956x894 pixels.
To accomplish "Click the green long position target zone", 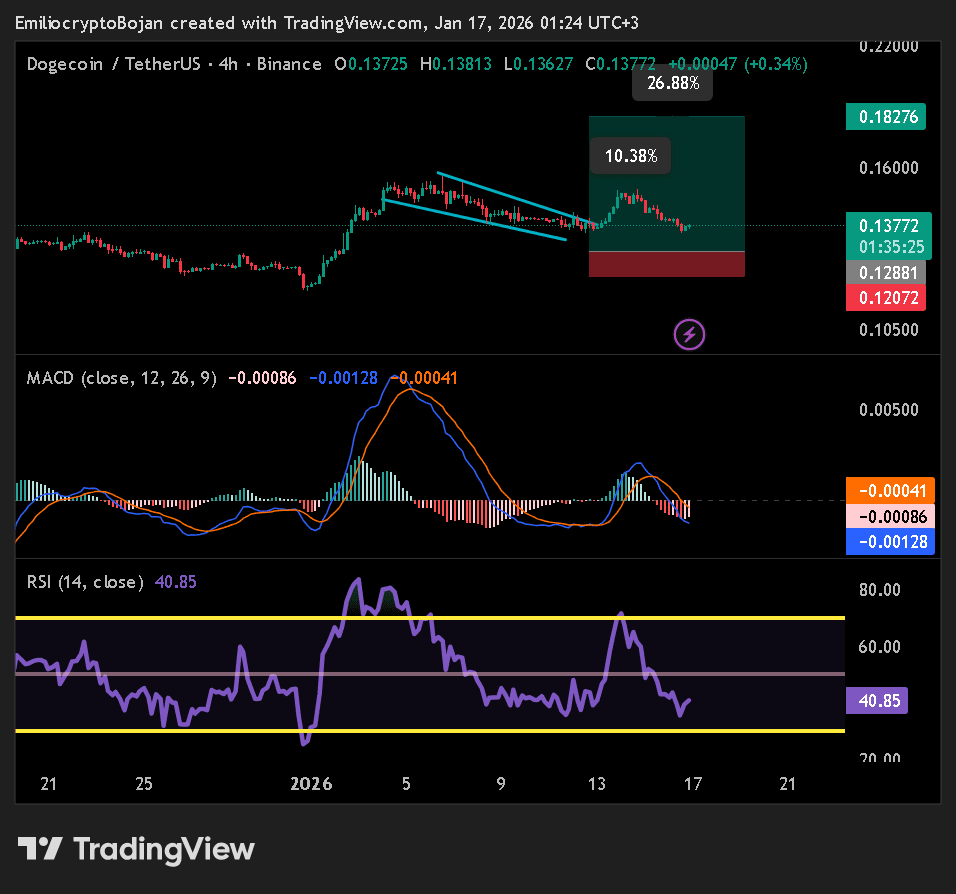I will 666,184.
